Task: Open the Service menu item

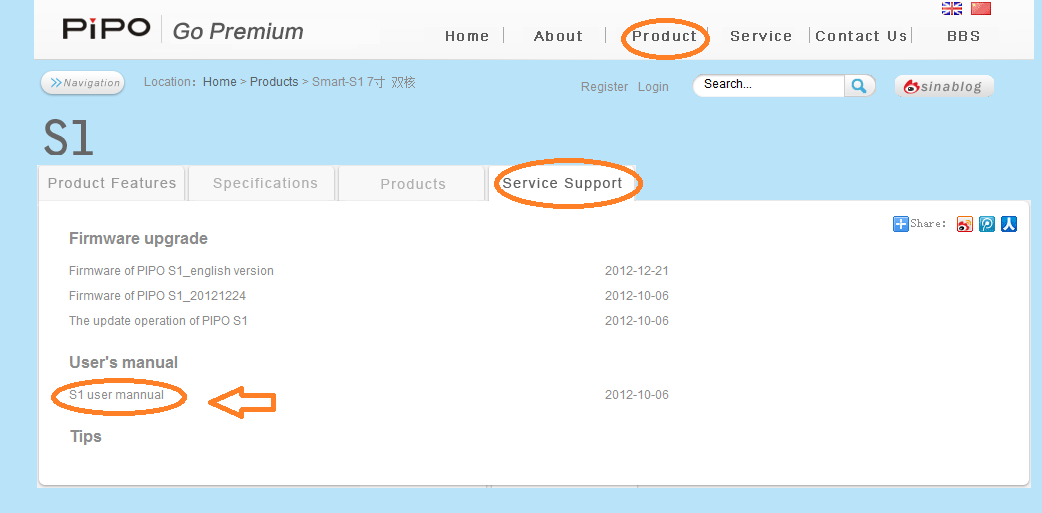Action: [761, 36]
